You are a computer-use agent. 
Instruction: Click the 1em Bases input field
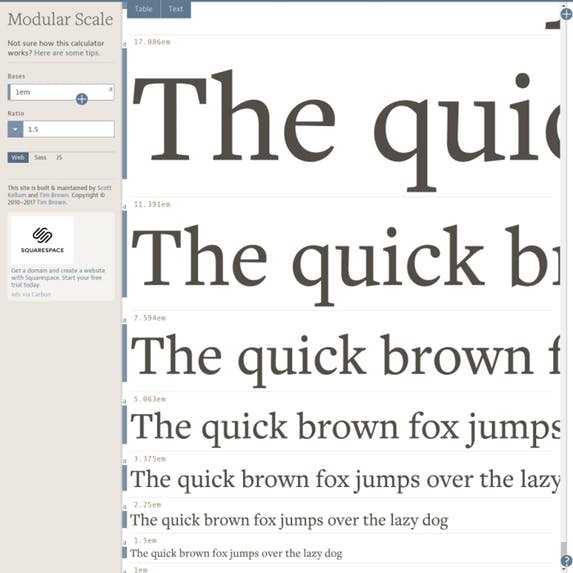click(61, 92)
